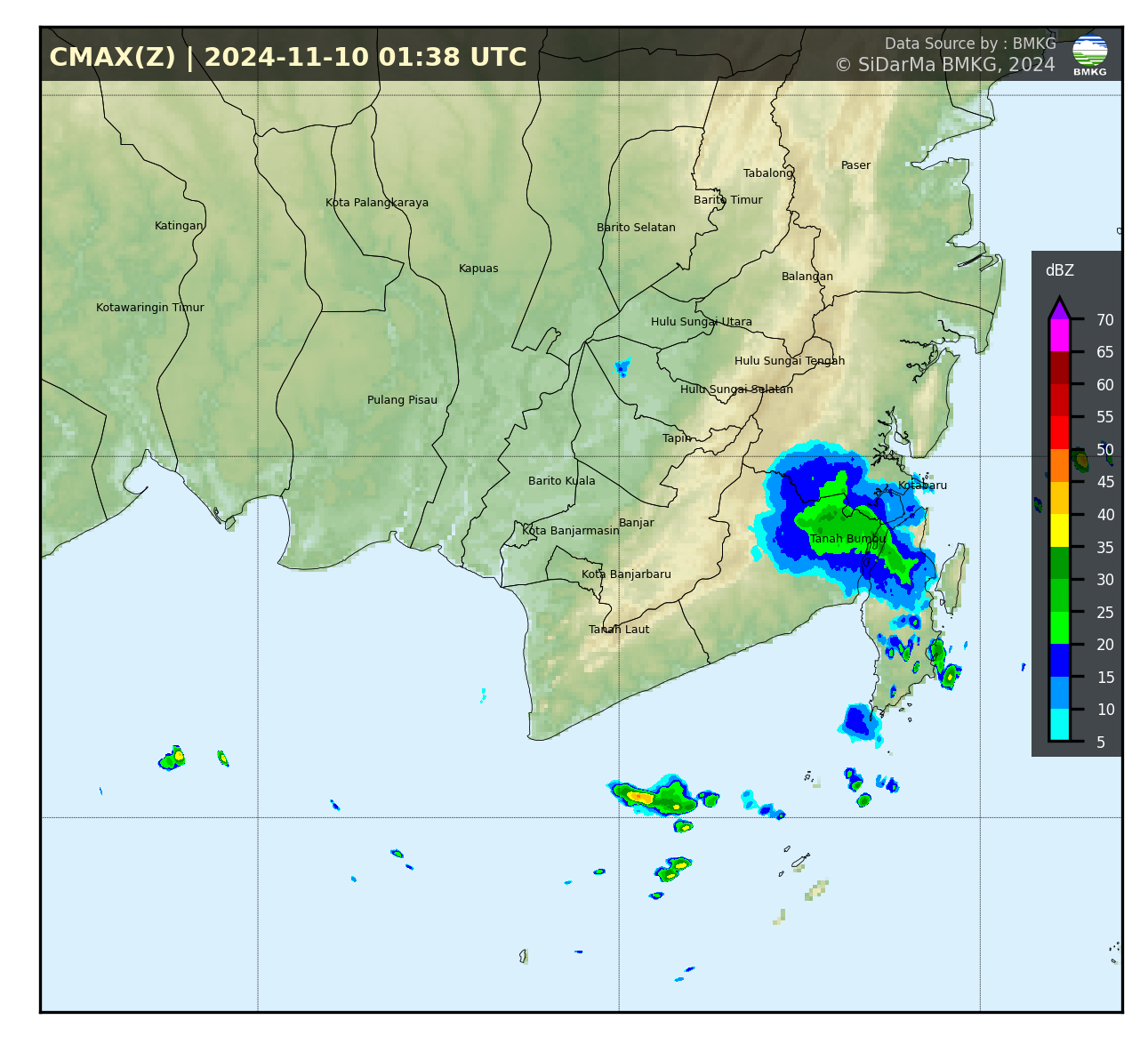Click the legend tick value 35
Viewport: 1148px width, 1052px height.
(1105, 548)
